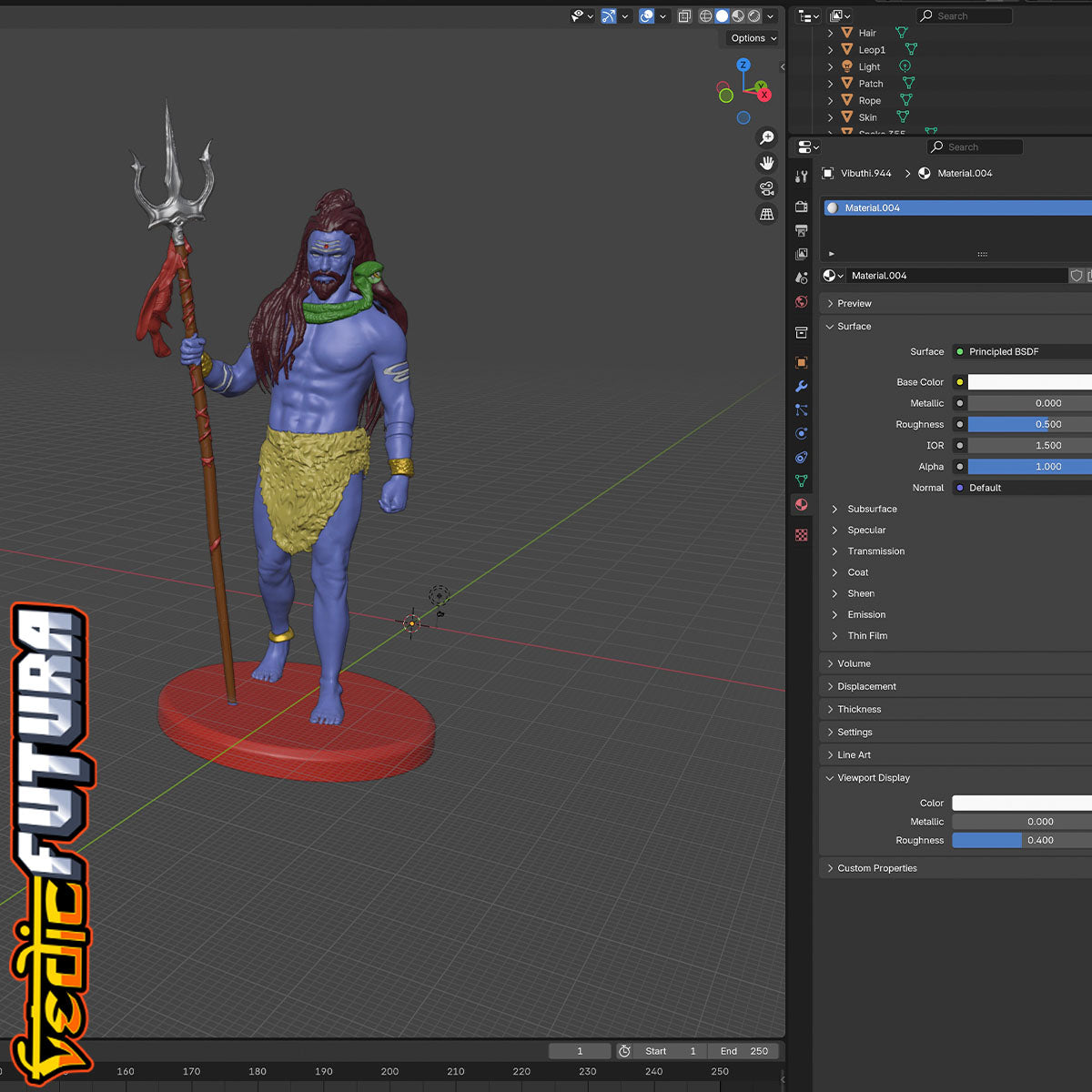Open the Texture properties checker icon
Image resolution: width=1092 pixels, height=1092 pixels.
(802, 535)
